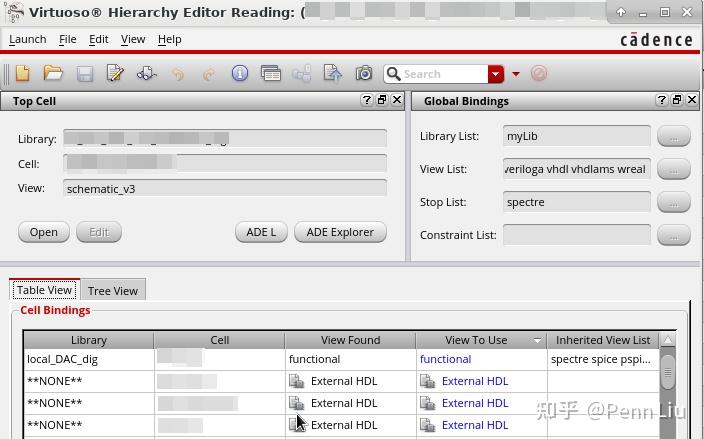Viewport: 704px width, 439px height.
Task: Click the empty Constraint List field
Action: pyautogui.click(x=576, y=235)
